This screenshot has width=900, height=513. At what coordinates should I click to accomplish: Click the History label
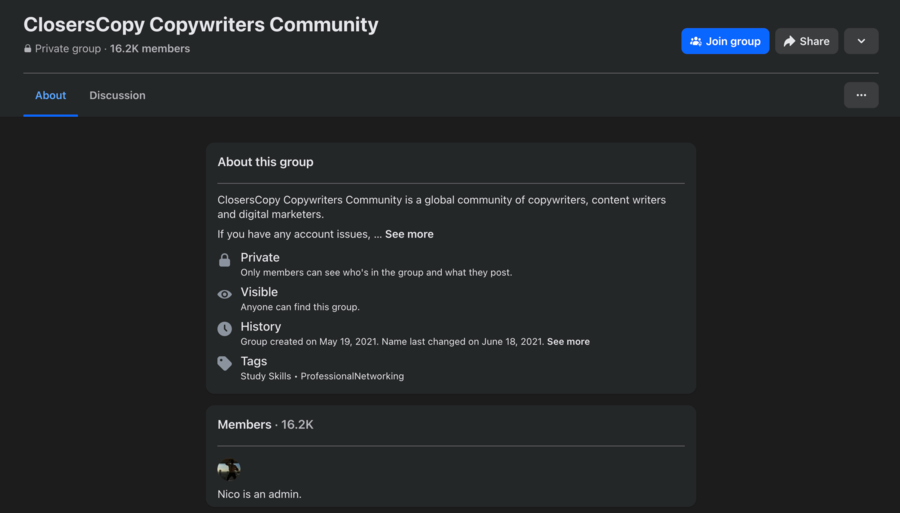tap(261, 327)
